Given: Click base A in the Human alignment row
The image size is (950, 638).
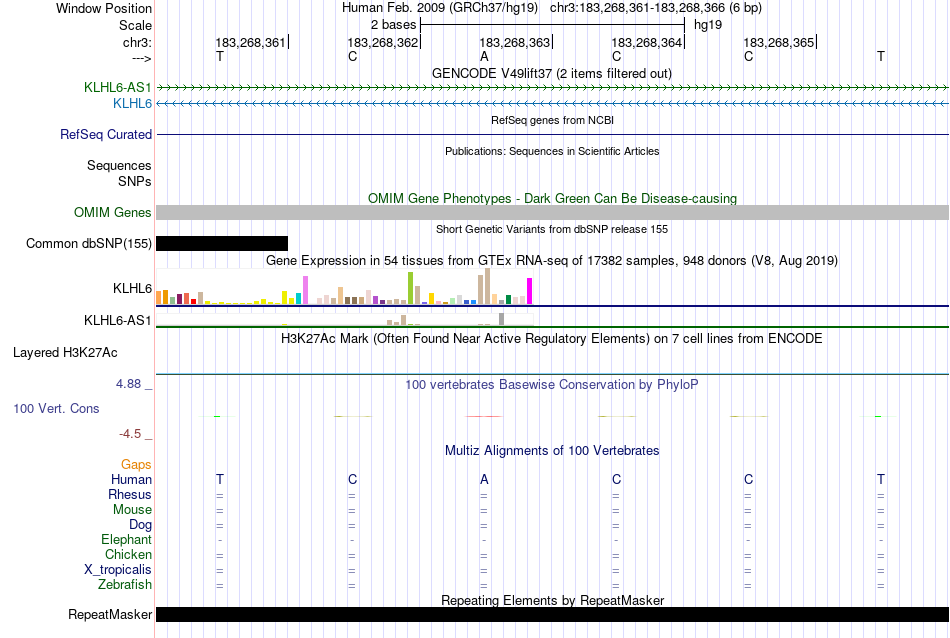Looking at the screenshot, I should pos(484,479).
